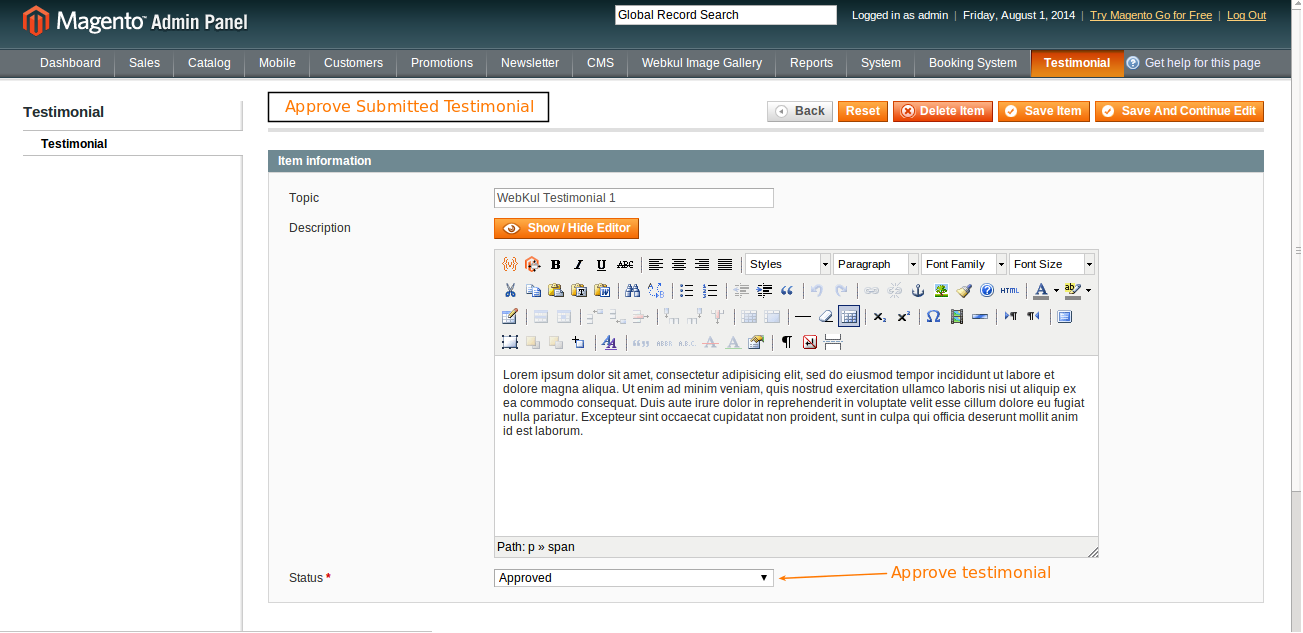The image size is (1303, 633).
Task: Click the Insert Widget icon in editor
Action: (533, 264)
